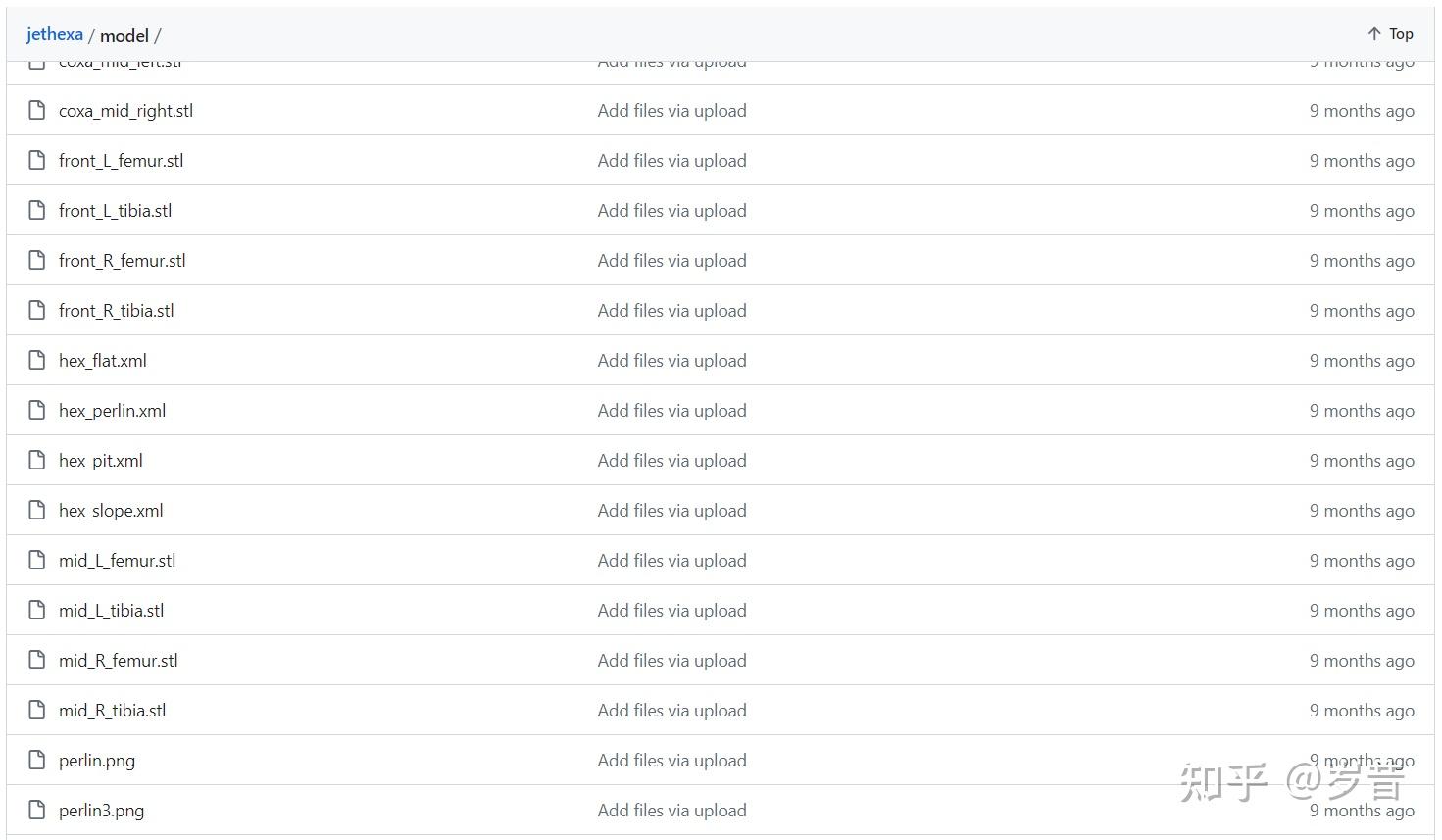This screenshot has width=1442, height=840.
Task: Click the file icon next to perlin.png
Action: (37, 761)
